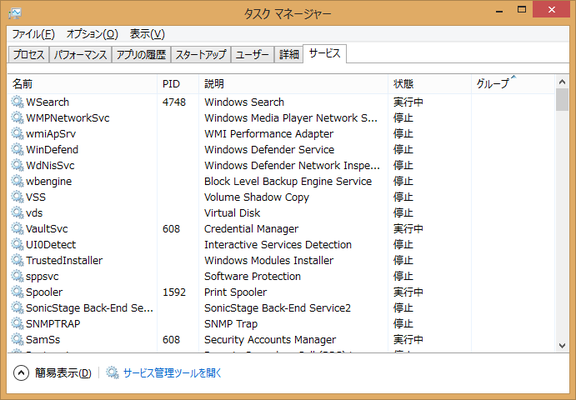Screen dimensions: 576x400
Task: Open the ファイル(F) menu
Action: pyautogui.click(x=33, y=34)
